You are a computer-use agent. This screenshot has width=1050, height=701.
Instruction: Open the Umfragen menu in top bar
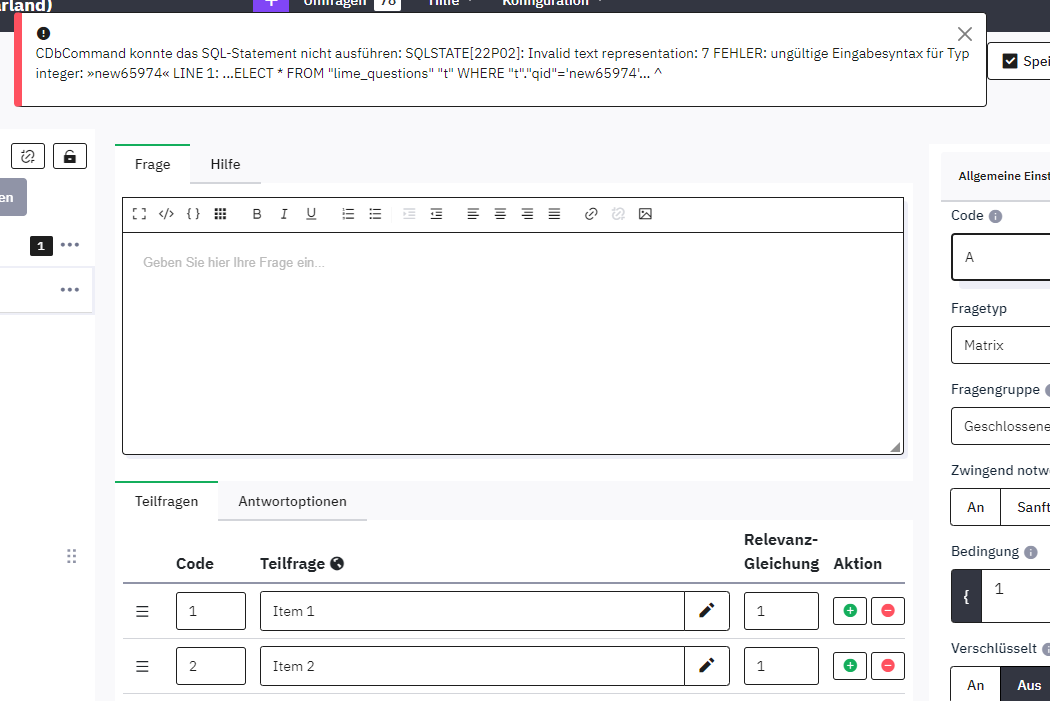coord(351,3)
